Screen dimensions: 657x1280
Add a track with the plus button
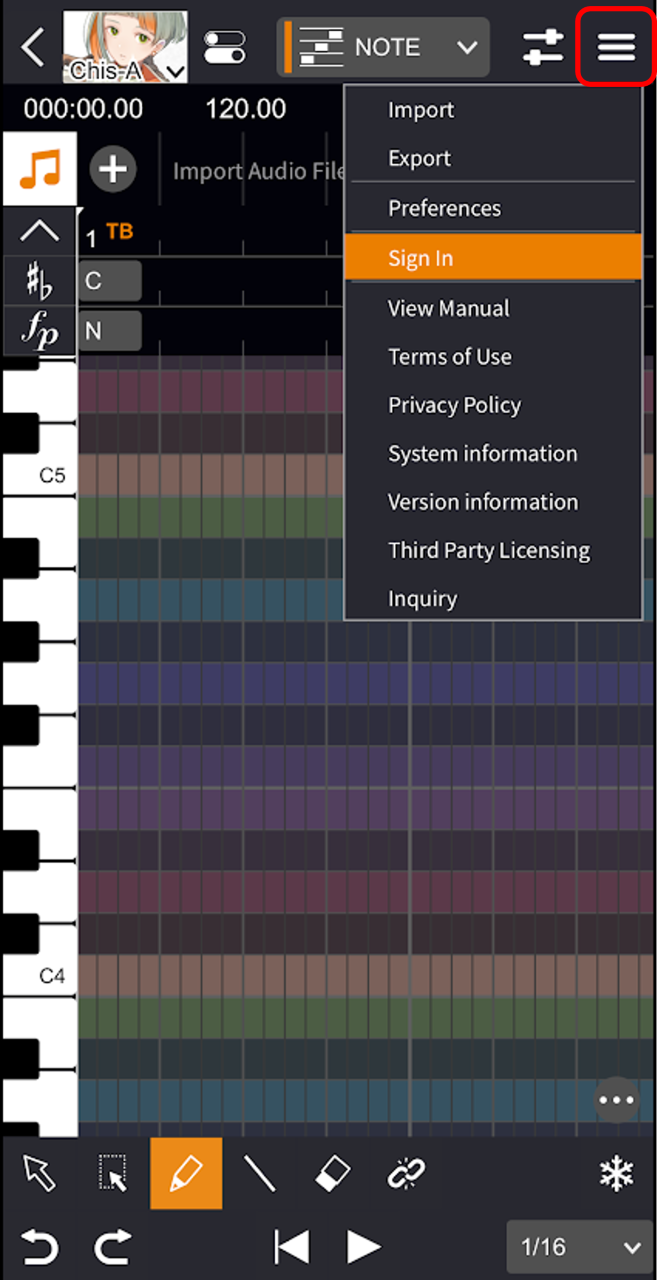[x=113, y=169]
